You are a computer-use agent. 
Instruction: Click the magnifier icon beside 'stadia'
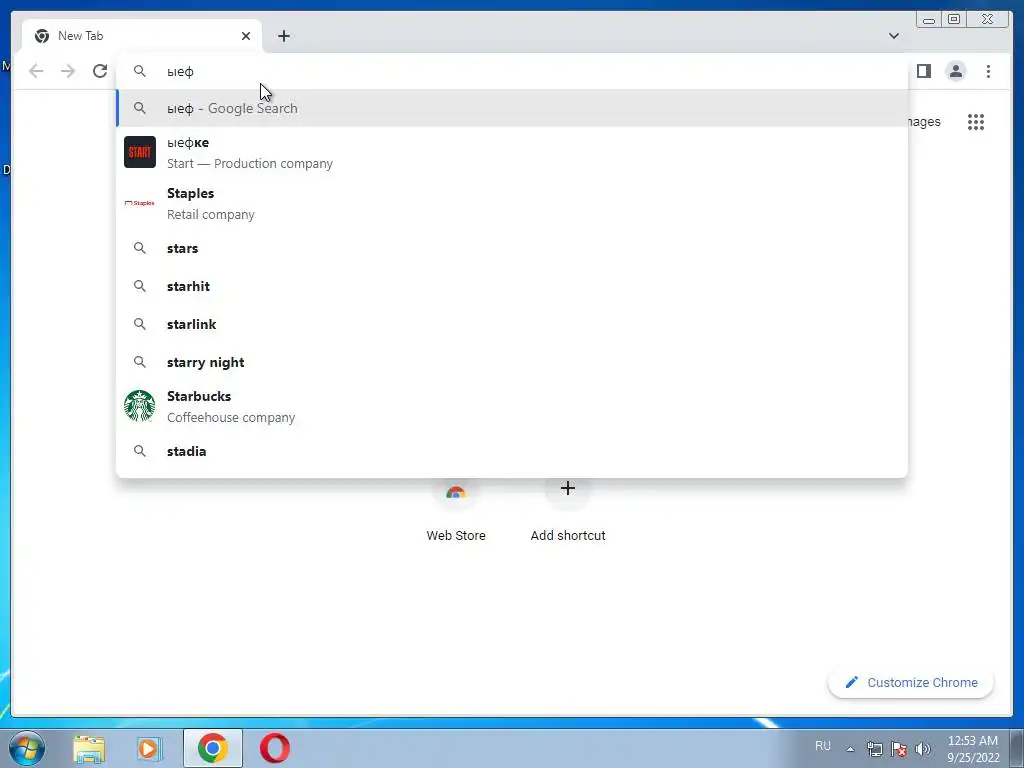click(140, 451)
